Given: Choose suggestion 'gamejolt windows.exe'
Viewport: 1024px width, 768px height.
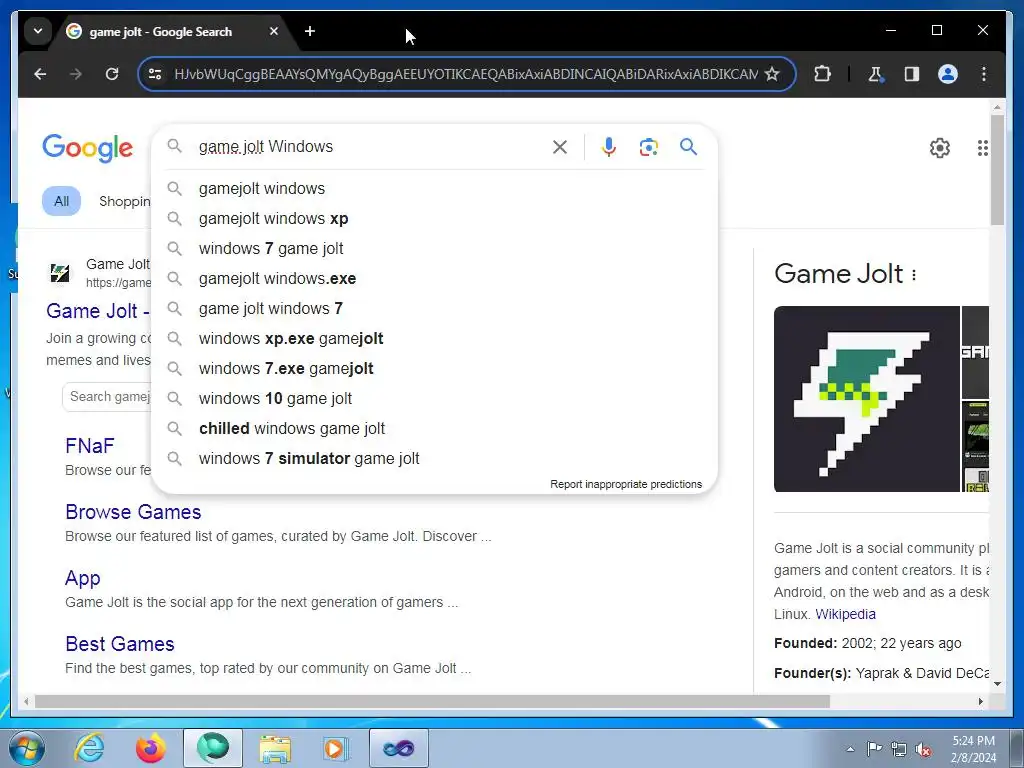Looking at the screenshot, I should pos(434,279).
